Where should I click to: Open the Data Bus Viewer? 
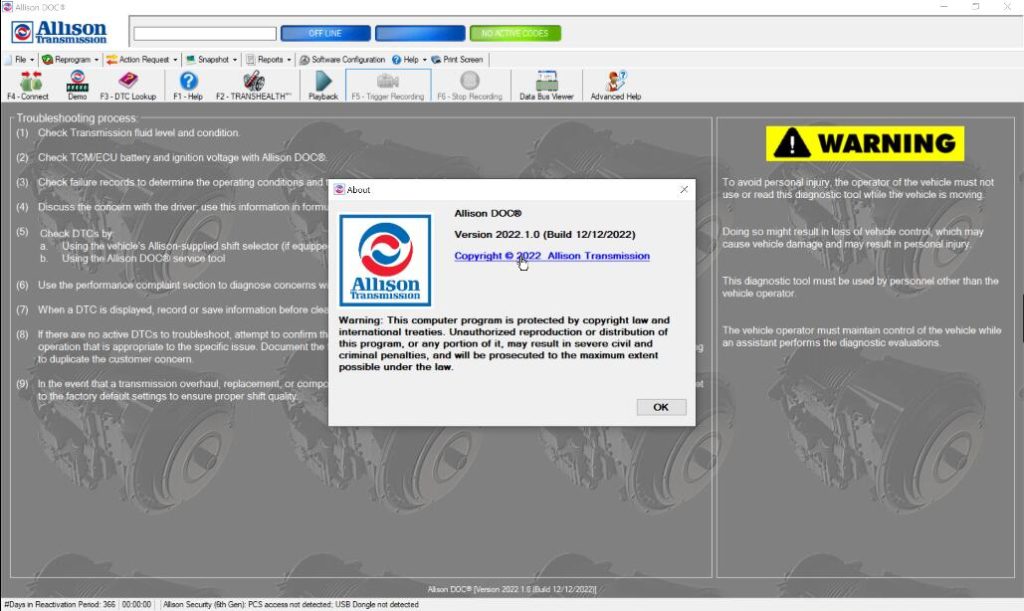tap(545, 86)
